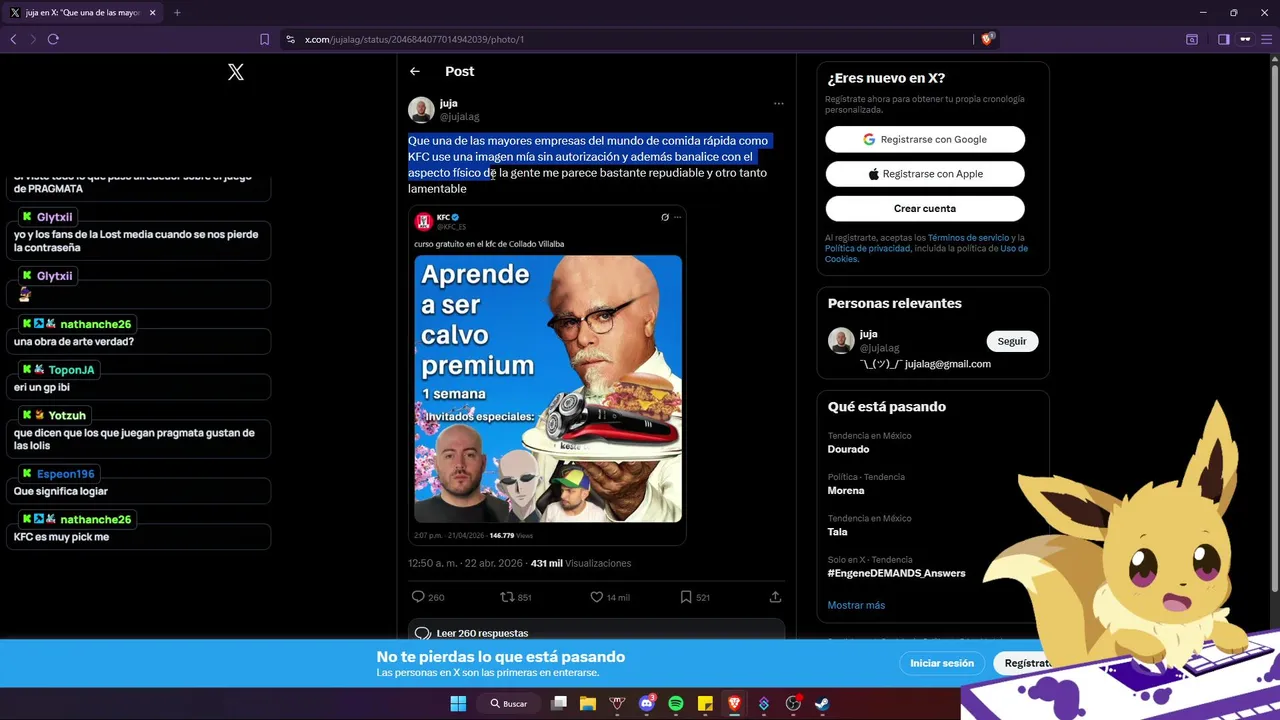1280x720 pixels.
Task: Open Sticky Notes from the taskbar
Action: tap(704, 704)
